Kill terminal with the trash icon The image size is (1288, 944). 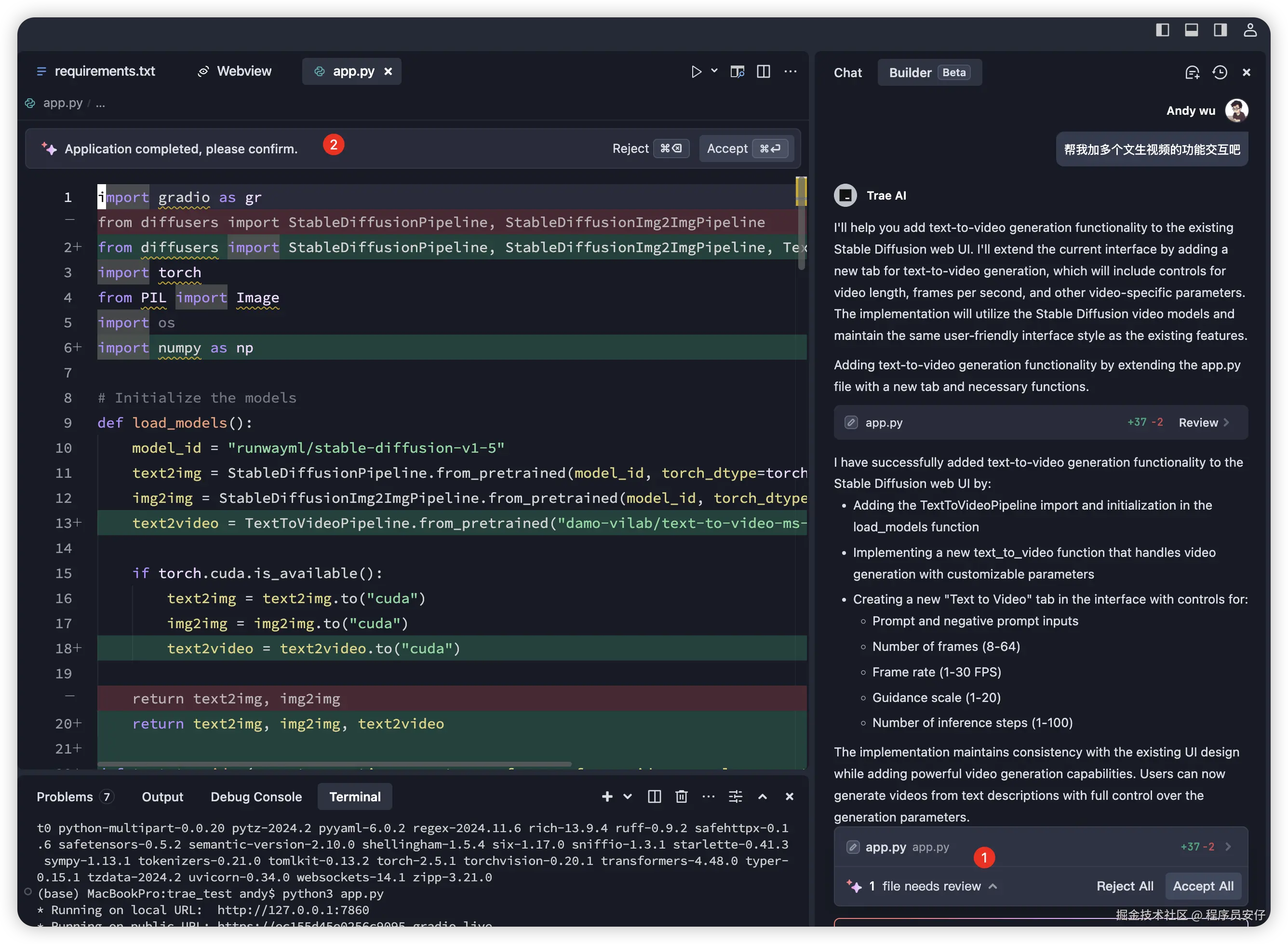pyautogui.click(x=682, y=796)
